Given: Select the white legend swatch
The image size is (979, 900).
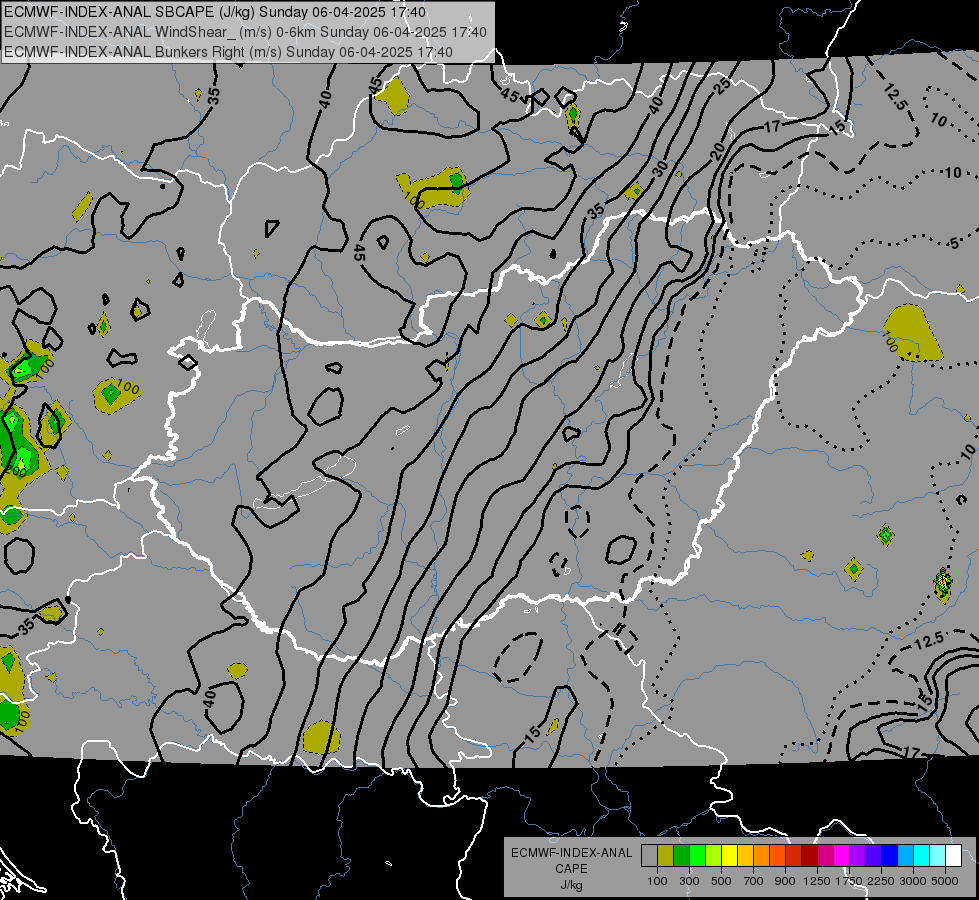Looking at the screenshot, I should point(953,855).
